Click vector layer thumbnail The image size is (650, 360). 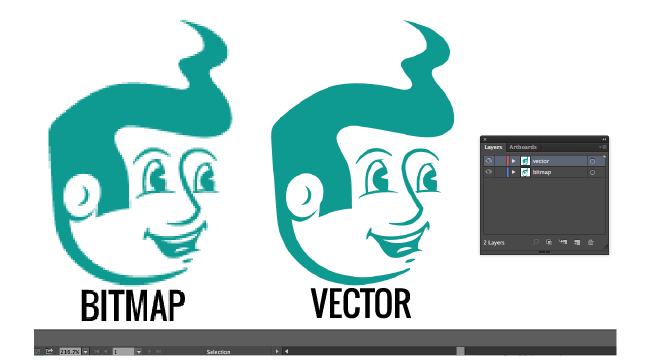(x=525, y=161)
